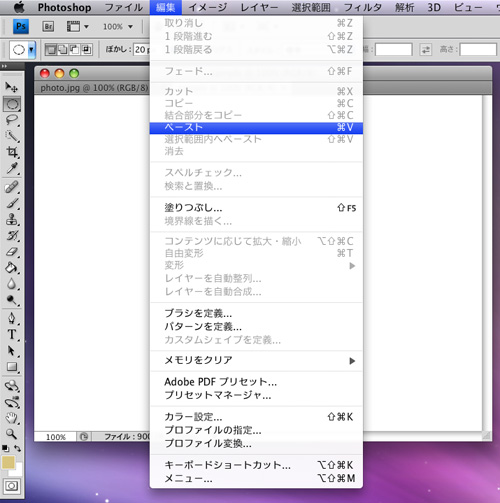Click the background color swatch

point(17,470)
